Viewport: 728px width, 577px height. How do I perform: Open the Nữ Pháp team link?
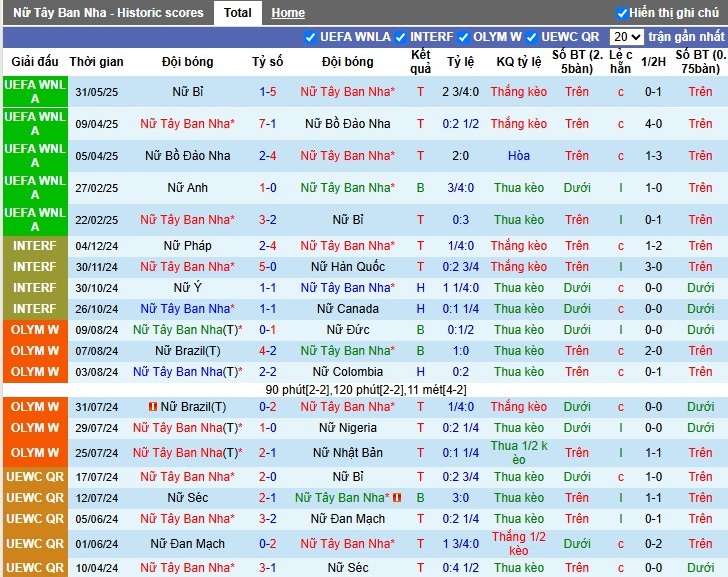[x=188, y=246]
